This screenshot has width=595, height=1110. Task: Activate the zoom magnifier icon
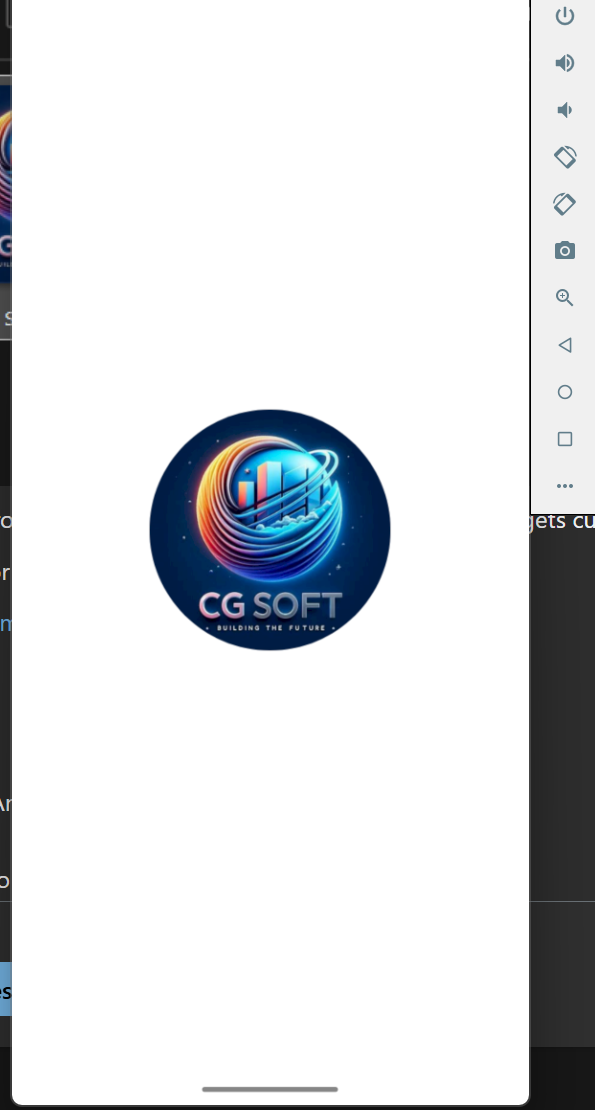[x=565, y=297]
